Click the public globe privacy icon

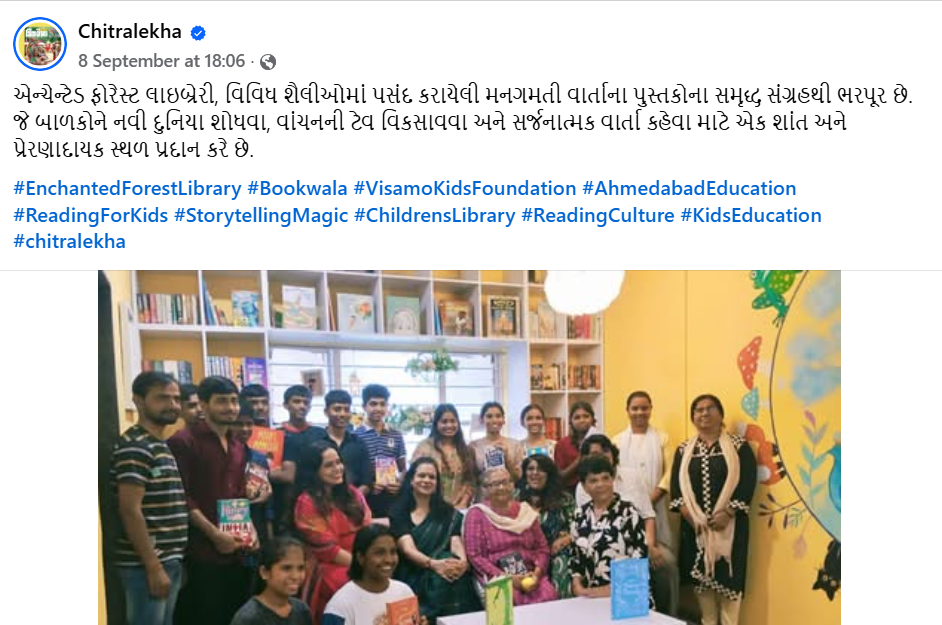(x=268, y=62)
